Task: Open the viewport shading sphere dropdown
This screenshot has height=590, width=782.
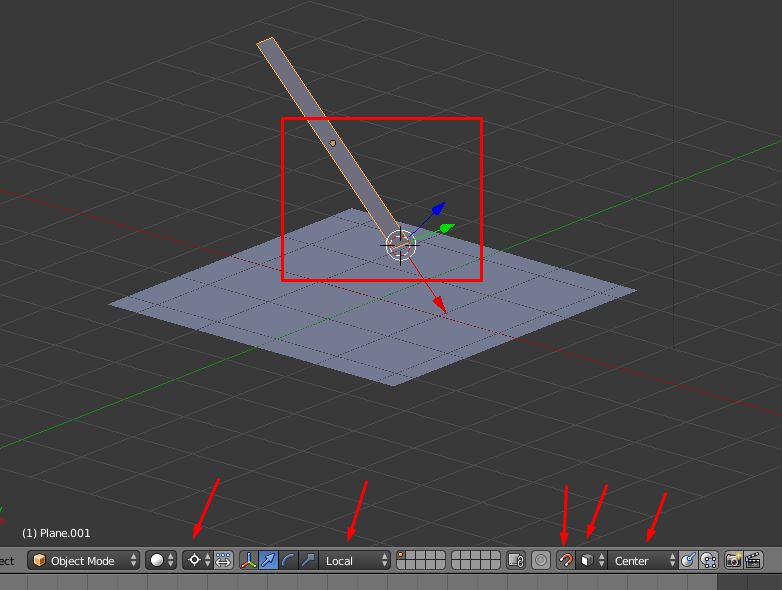Action: 162,560
